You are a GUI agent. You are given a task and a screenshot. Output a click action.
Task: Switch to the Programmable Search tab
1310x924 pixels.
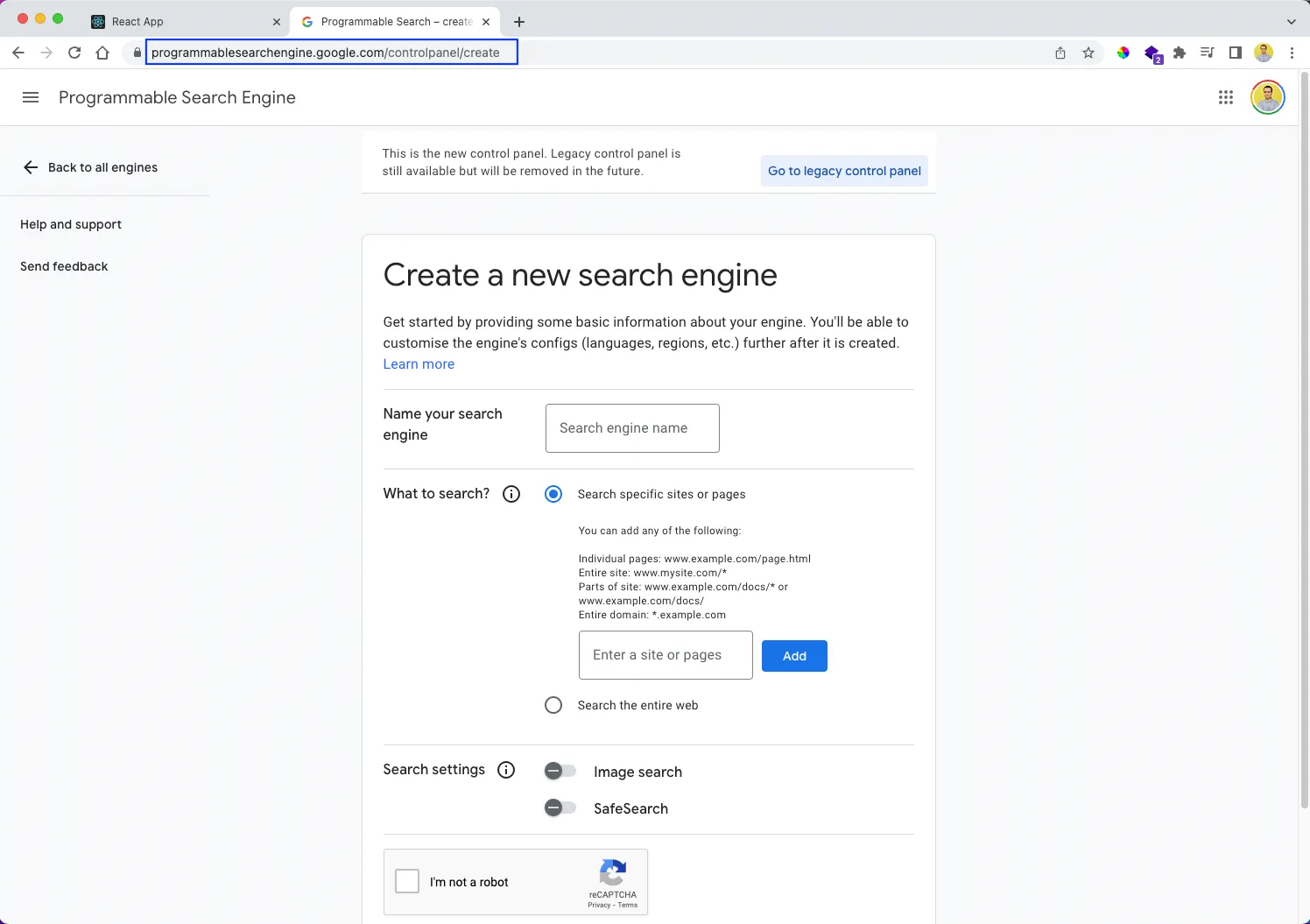(396, 22)
